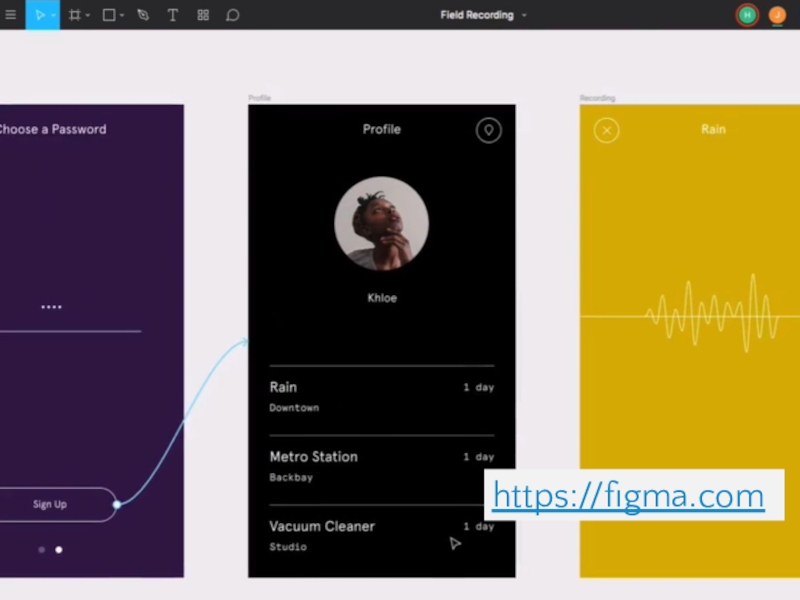
Task: Open the Components grid tool
Action: (203, 15)
